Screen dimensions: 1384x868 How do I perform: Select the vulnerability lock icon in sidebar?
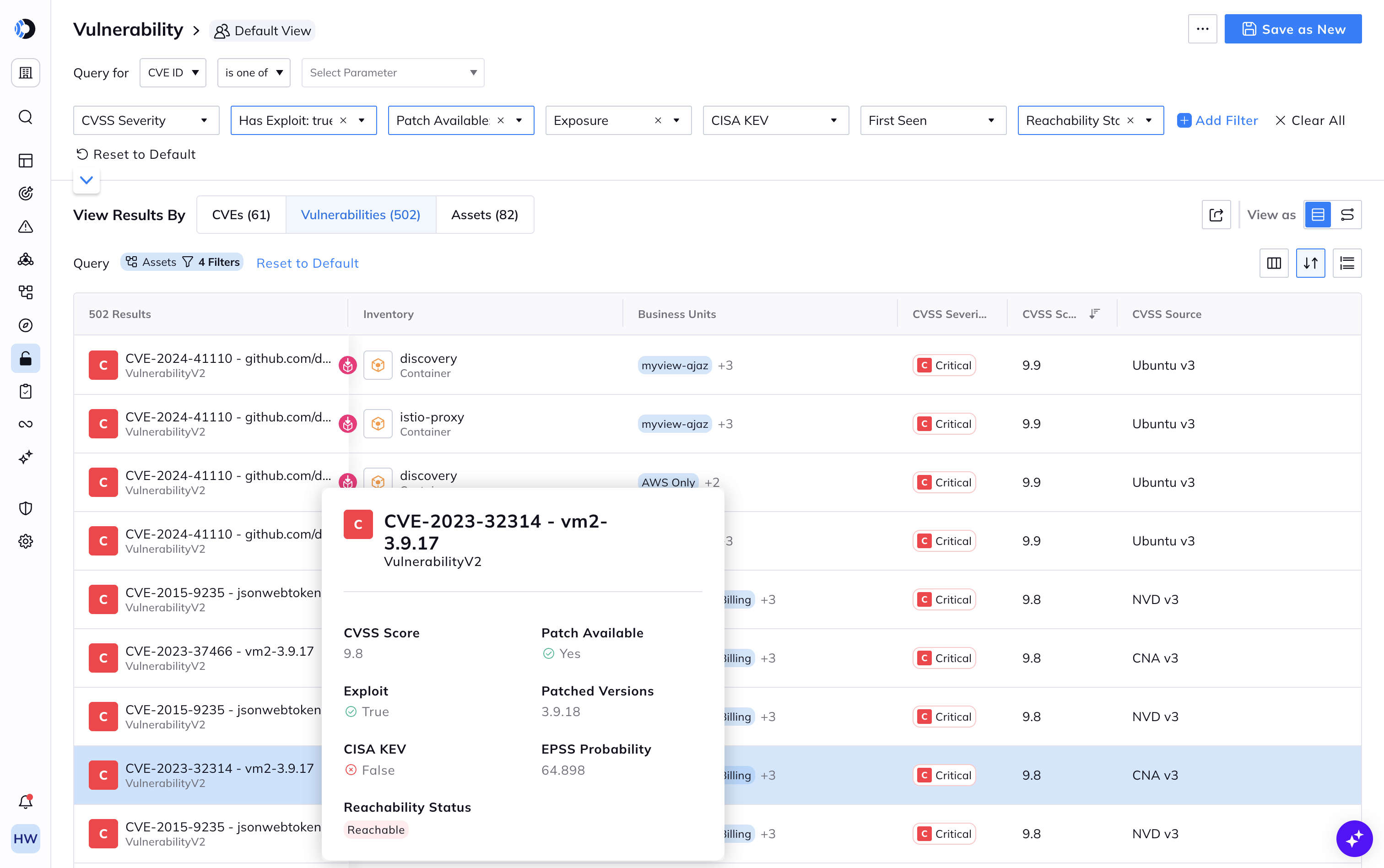(25, 358)
